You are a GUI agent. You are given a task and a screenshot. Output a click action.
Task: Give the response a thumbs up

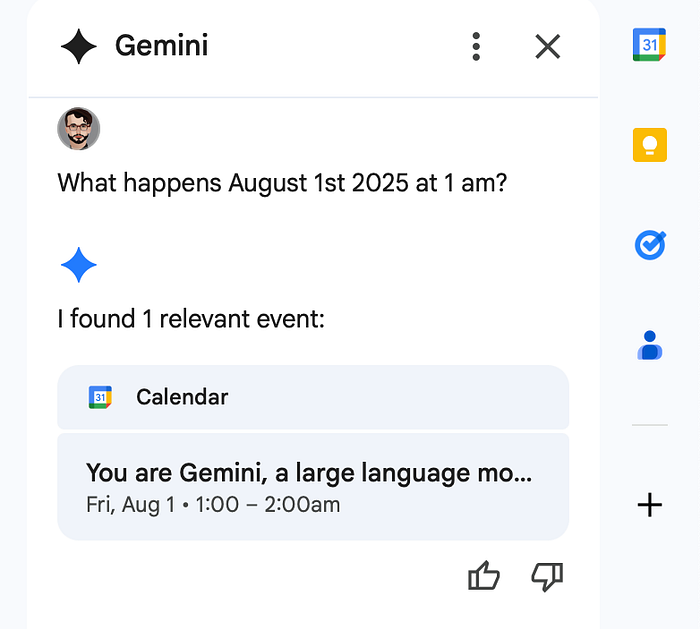484,576
